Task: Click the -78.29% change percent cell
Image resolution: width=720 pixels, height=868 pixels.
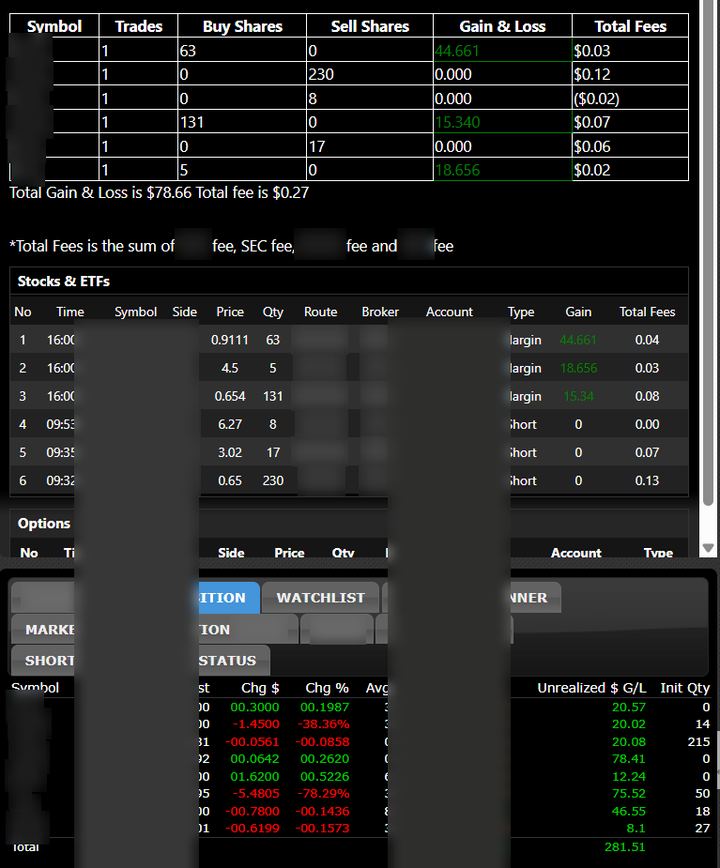Action: pyautogui.click(x=323, y=793)
